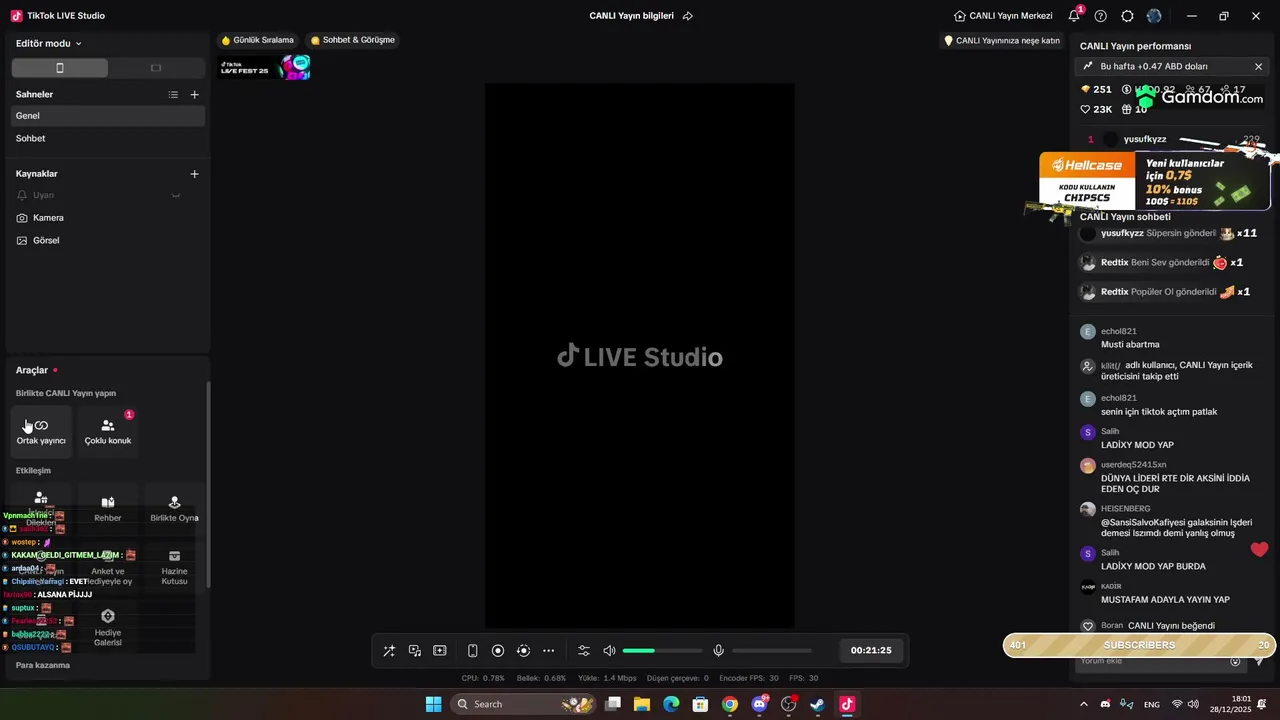Adjust the microphone level slider

771,651
